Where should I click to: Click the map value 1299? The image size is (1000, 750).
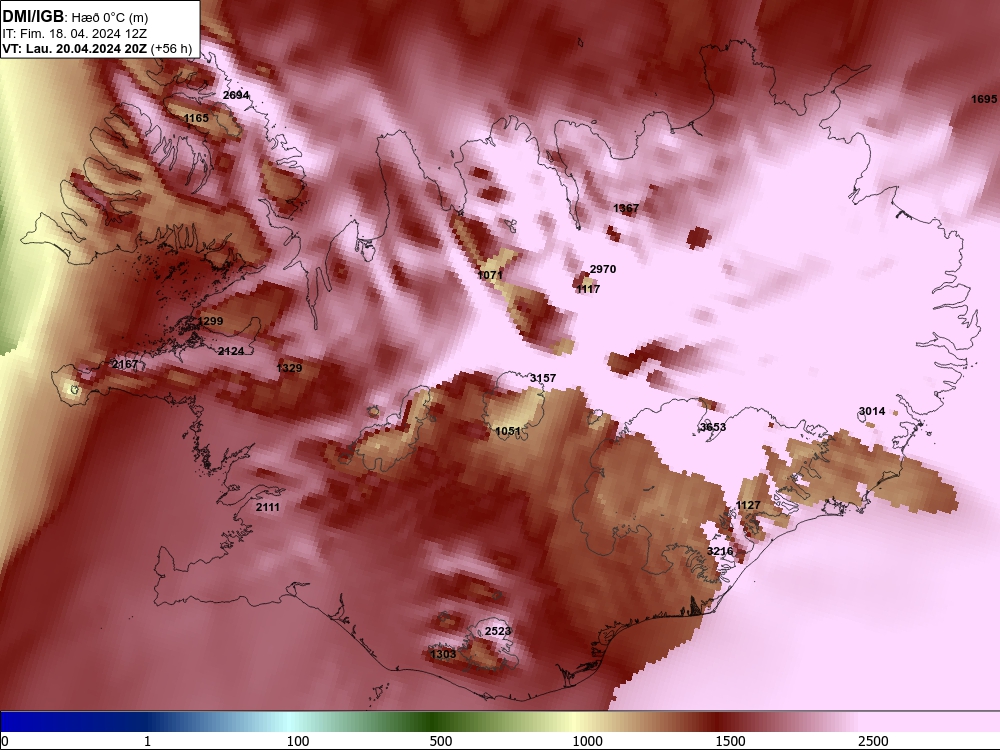[x=210, y=321]
